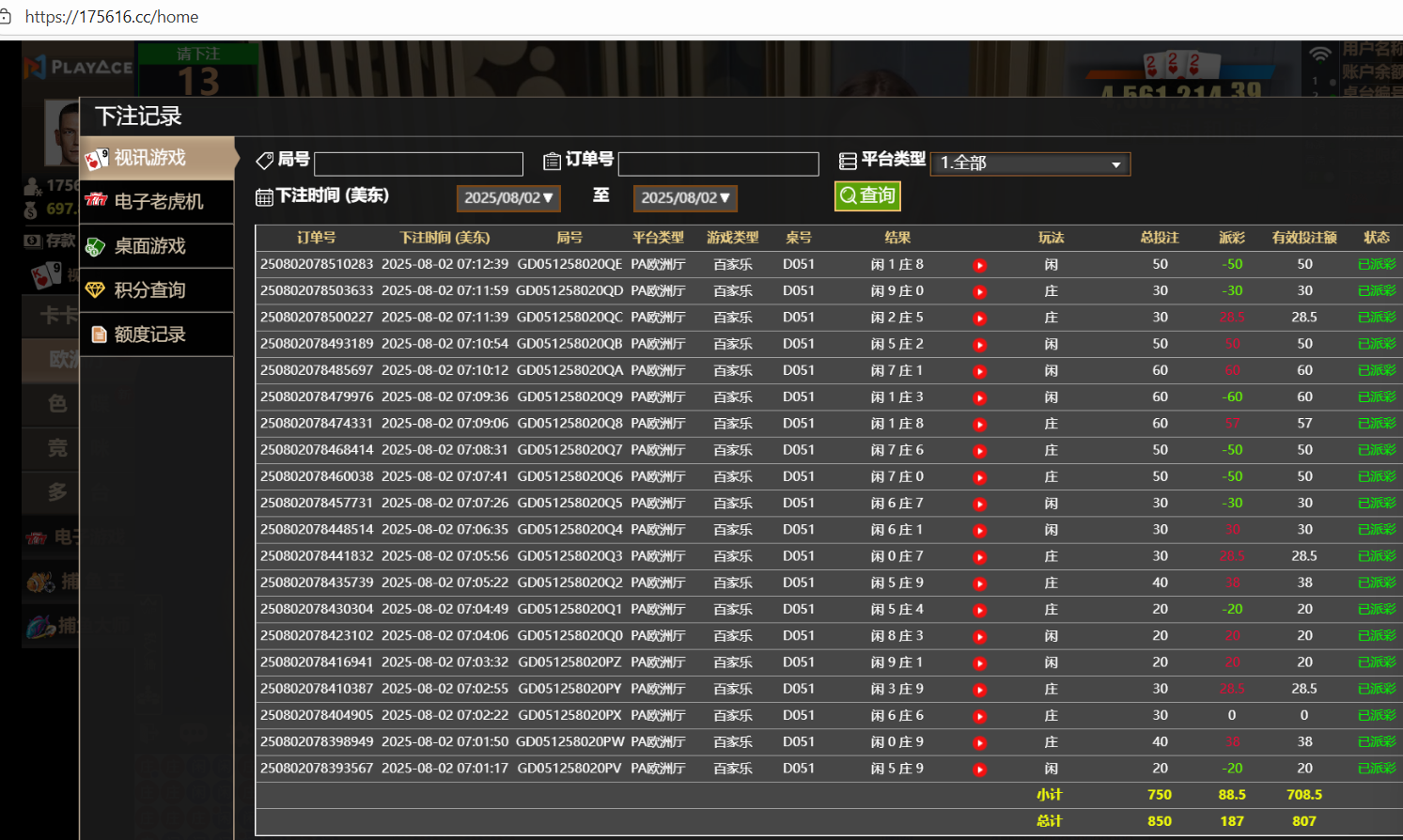This screenshot has width=1403, height=840.
Task: Switch to 电子老虎机 tab
Action: (157, 202)
